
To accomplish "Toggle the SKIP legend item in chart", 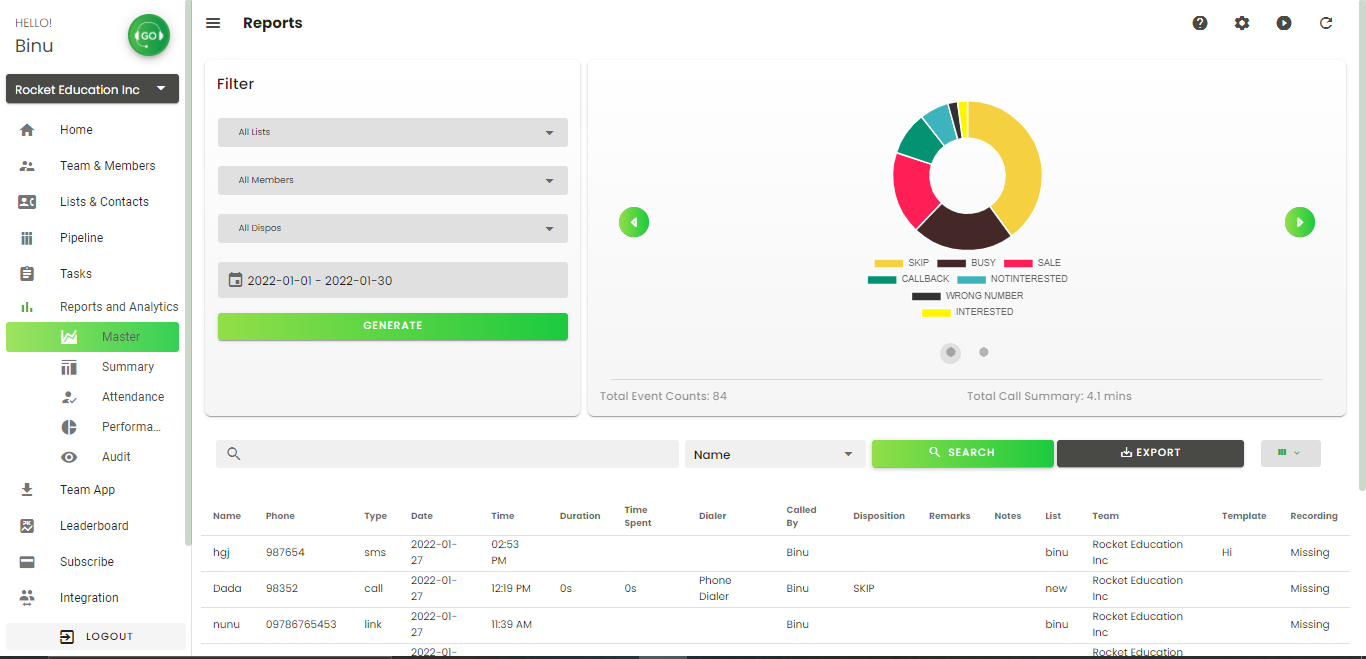I will tap(902, 263).
